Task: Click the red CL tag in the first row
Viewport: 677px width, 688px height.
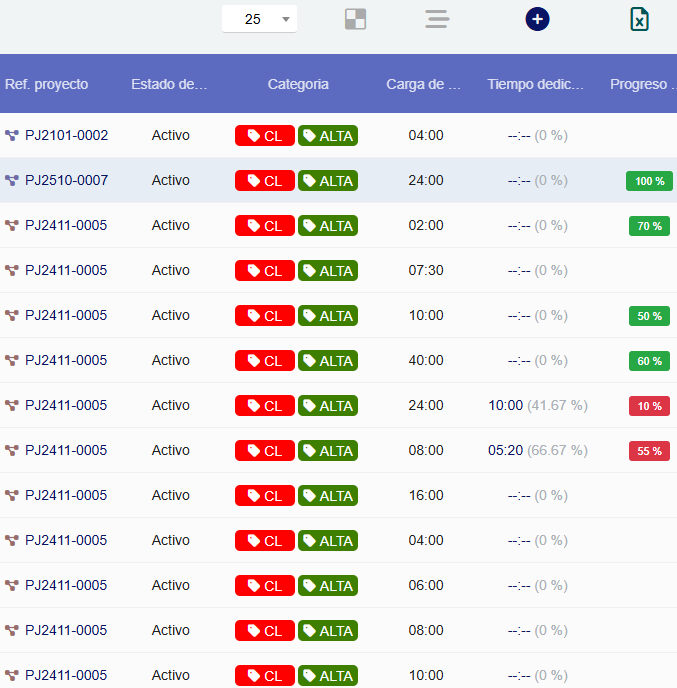Action: click(265, 136)
